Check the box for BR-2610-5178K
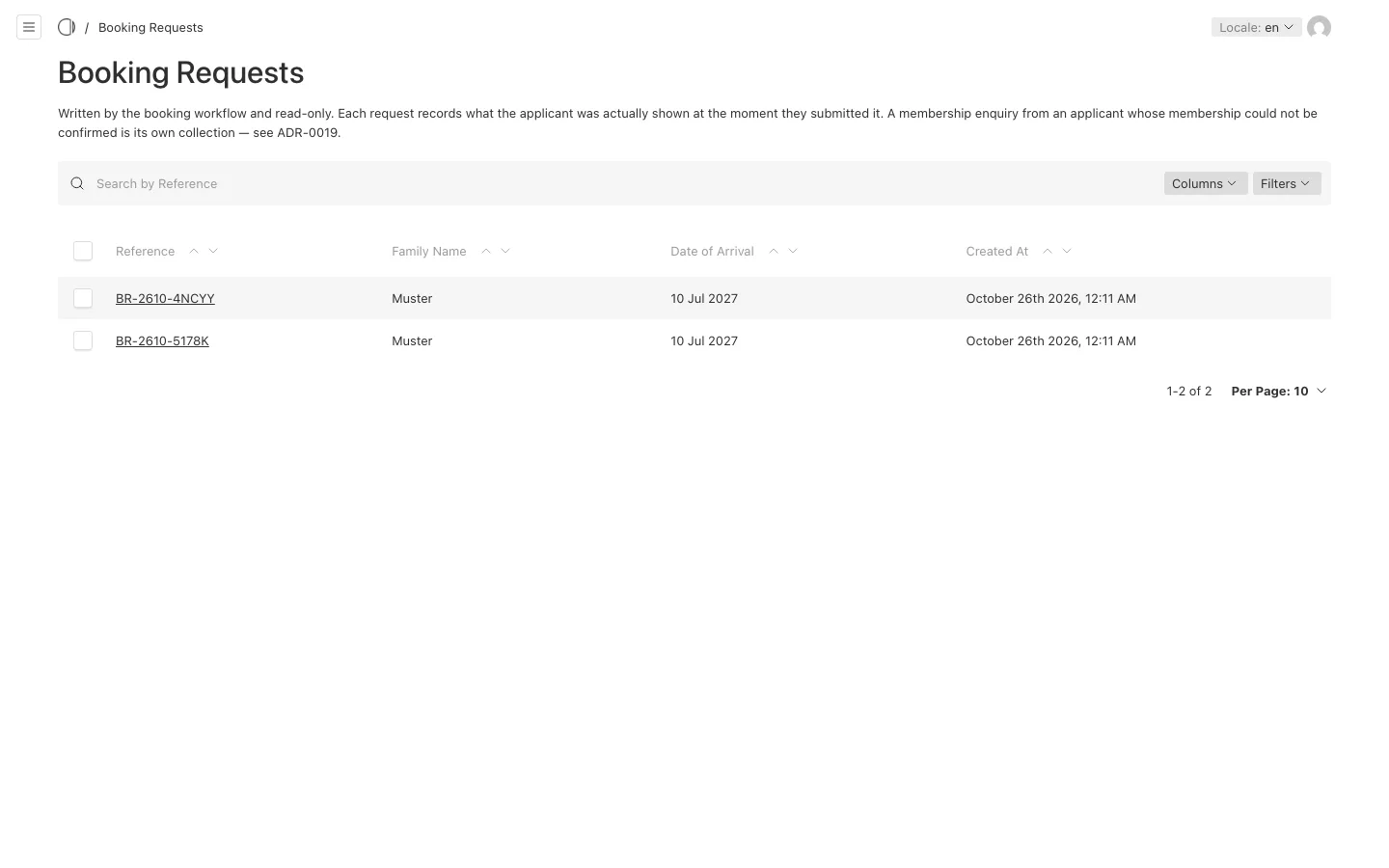Screen dimensions: 1389x868 (83, 340)
